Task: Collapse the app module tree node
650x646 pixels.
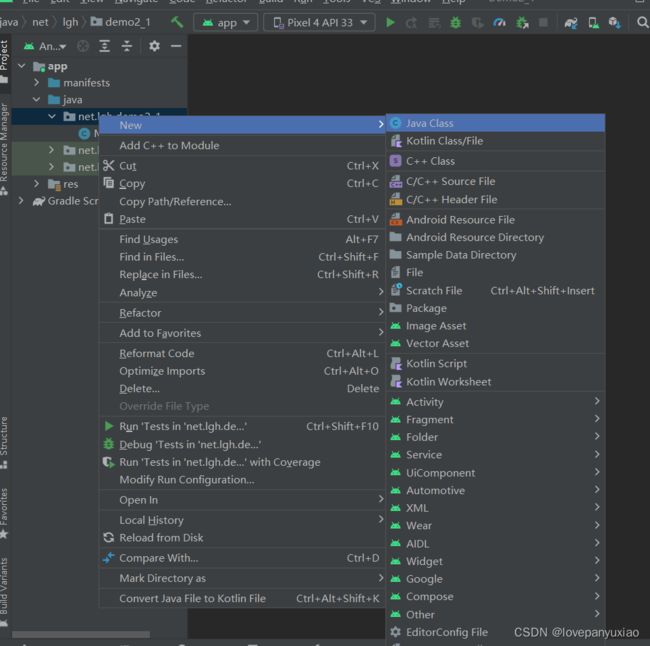Action: pyautogui.click(x=22, y=66)
